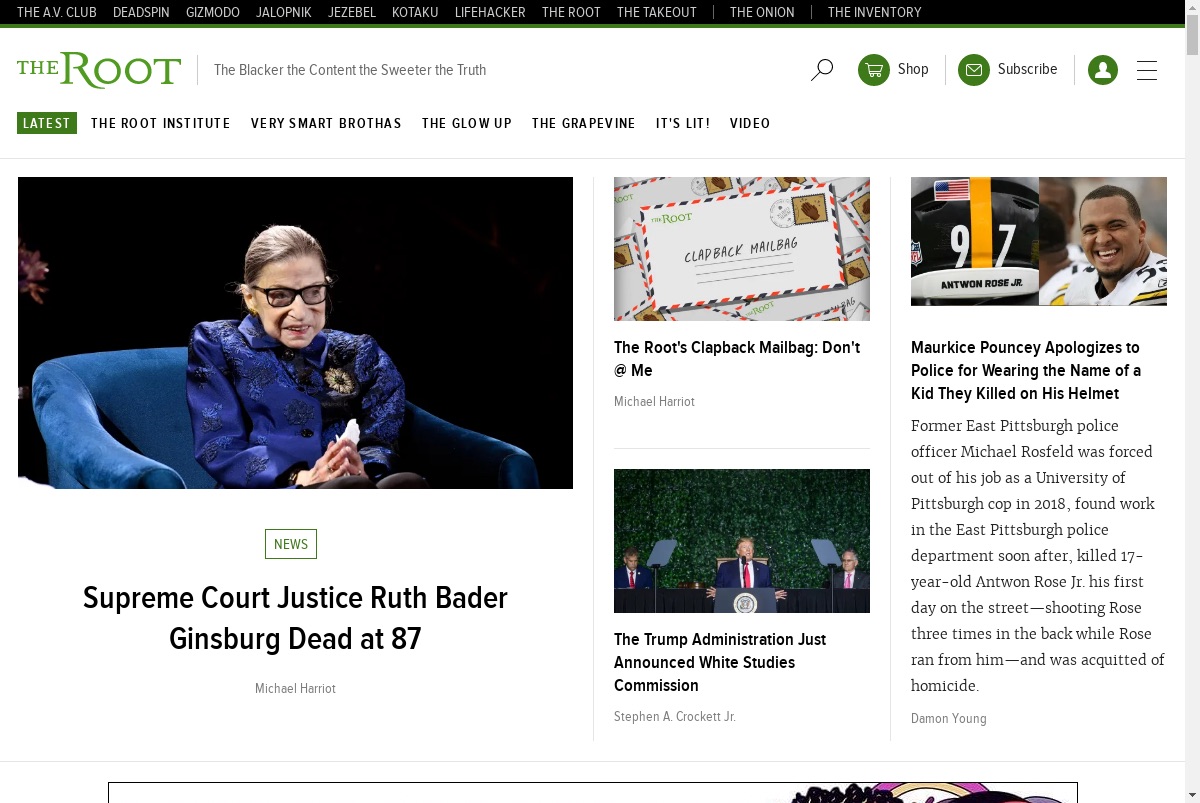Click the Subscribe label
The width and height of the screenshot is (1200, 803).
tap(1027, 69)
